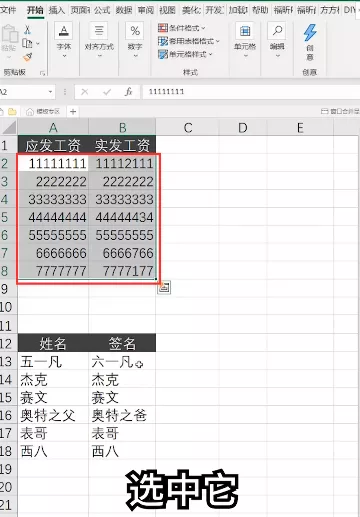
Task: Switch to the 数据 Data tab
Action: pyautogui.click(x=124, y=10)
